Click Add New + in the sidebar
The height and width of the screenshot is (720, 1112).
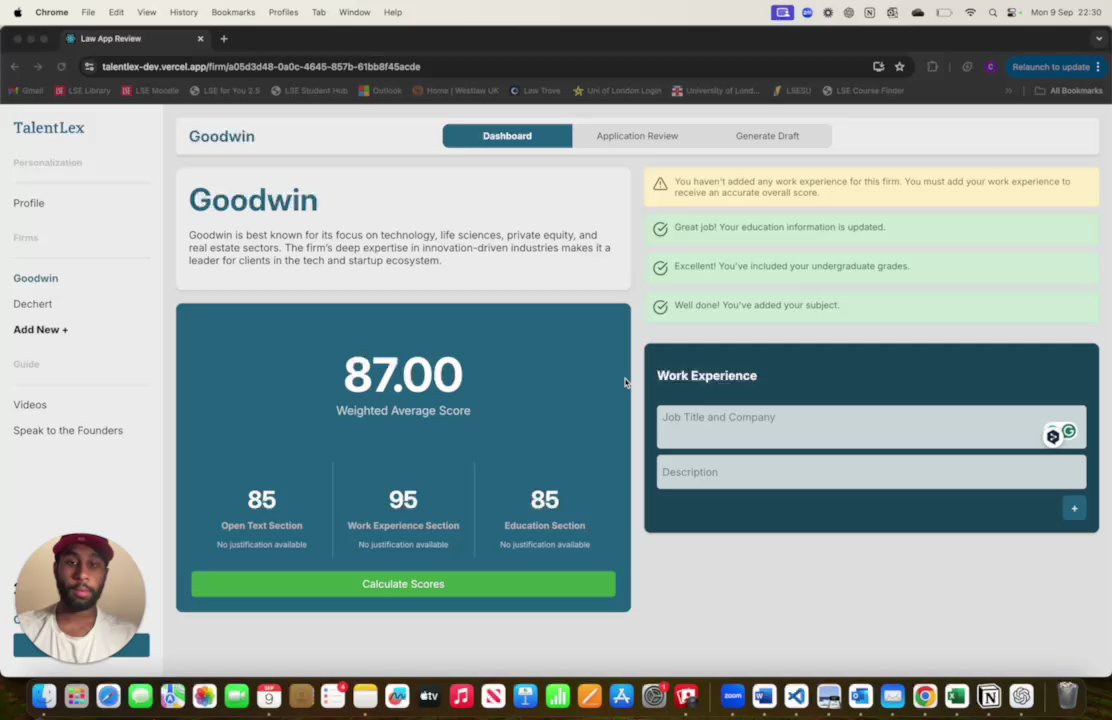tap(40, 330)
